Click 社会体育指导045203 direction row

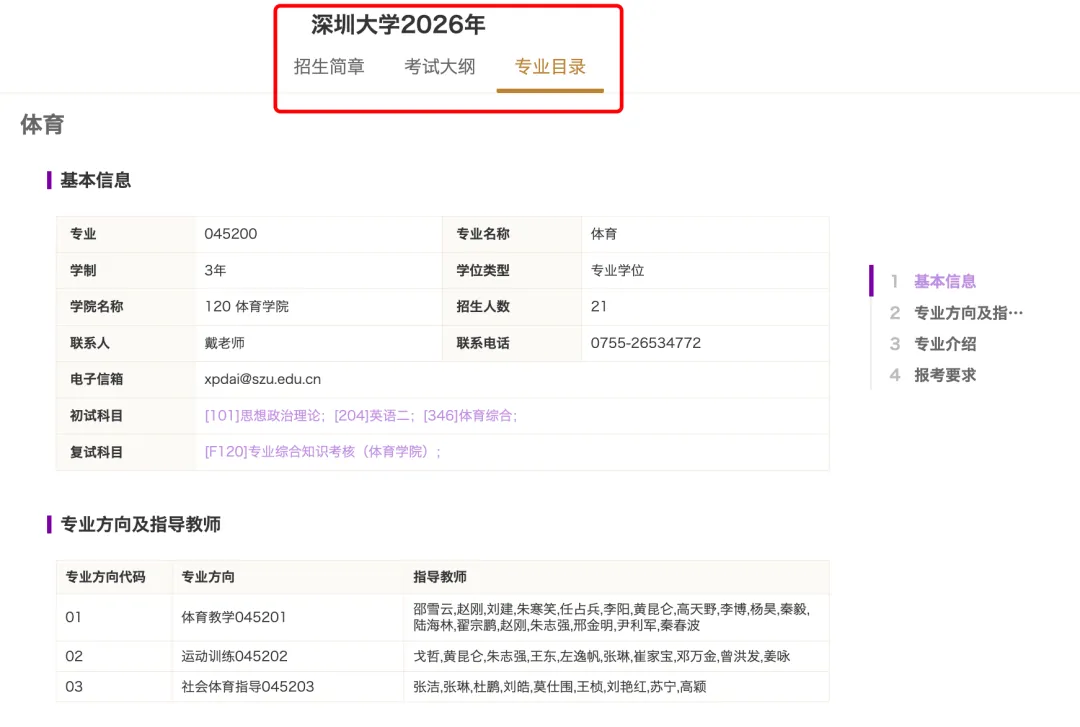pos(247,686)
